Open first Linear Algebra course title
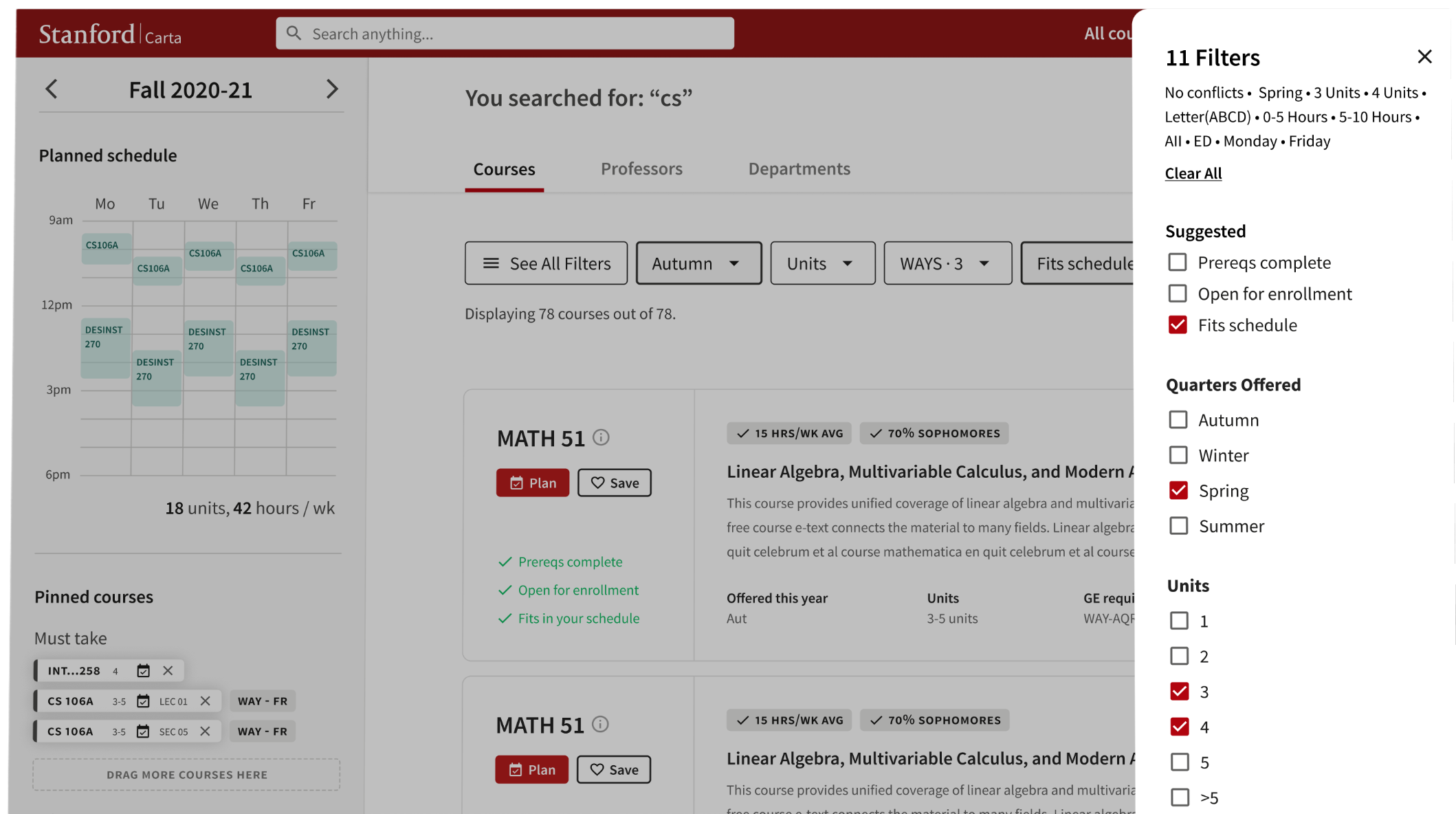1456x814 pixels. (929, 472)
